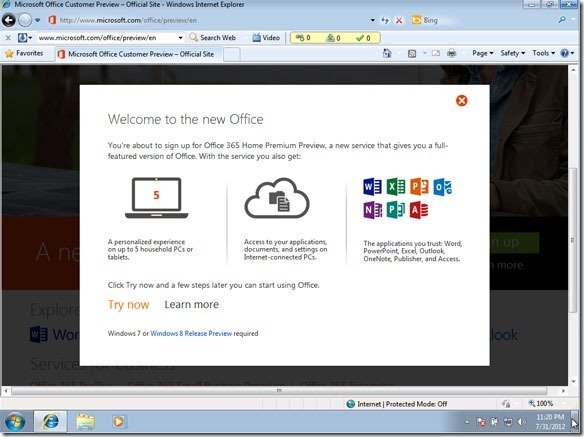Click the main address bar URL
The height and width of the screenshot is (437, 584).
(x=128, y=20)
